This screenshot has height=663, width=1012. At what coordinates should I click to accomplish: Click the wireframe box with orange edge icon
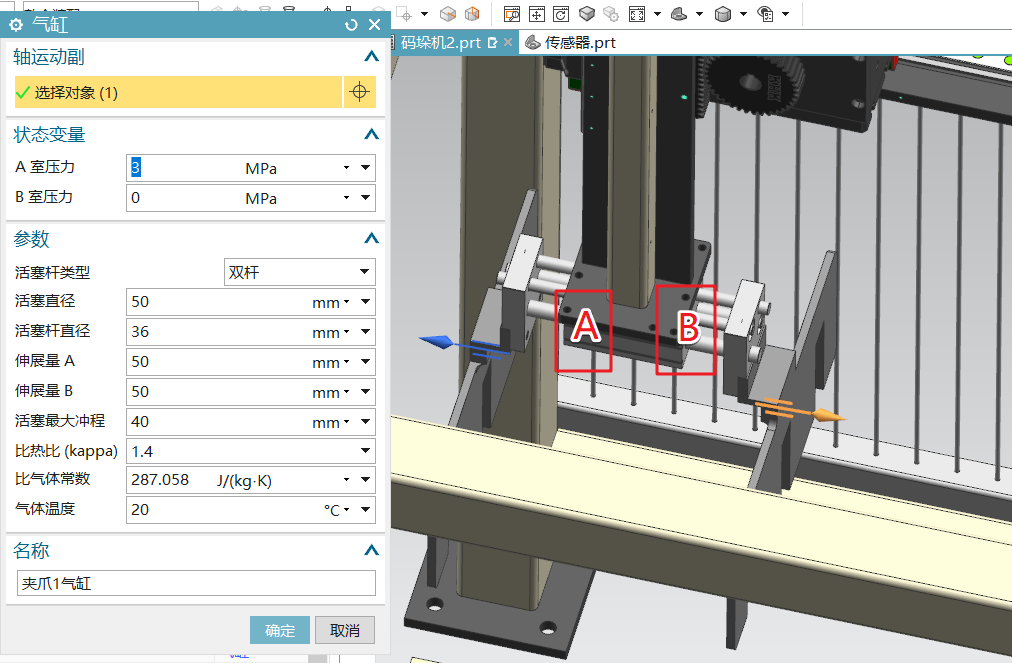[x=448, y=14]
